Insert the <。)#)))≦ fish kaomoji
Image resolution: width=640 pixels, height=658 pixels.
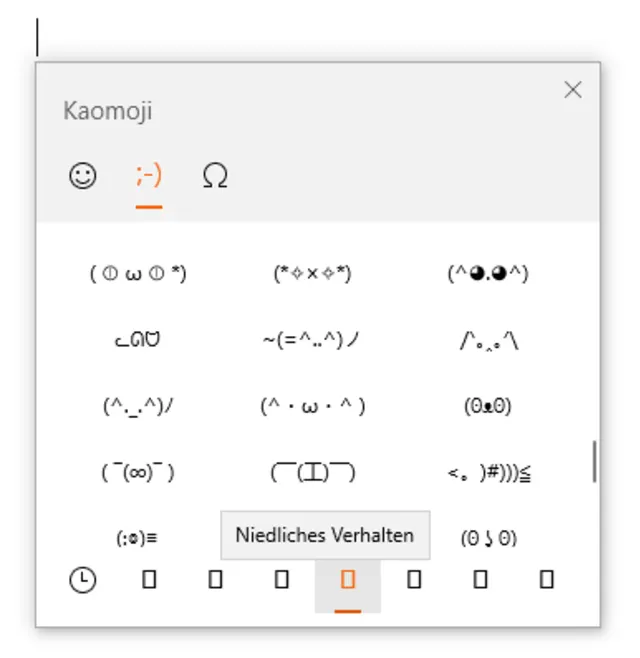(488, 472)
